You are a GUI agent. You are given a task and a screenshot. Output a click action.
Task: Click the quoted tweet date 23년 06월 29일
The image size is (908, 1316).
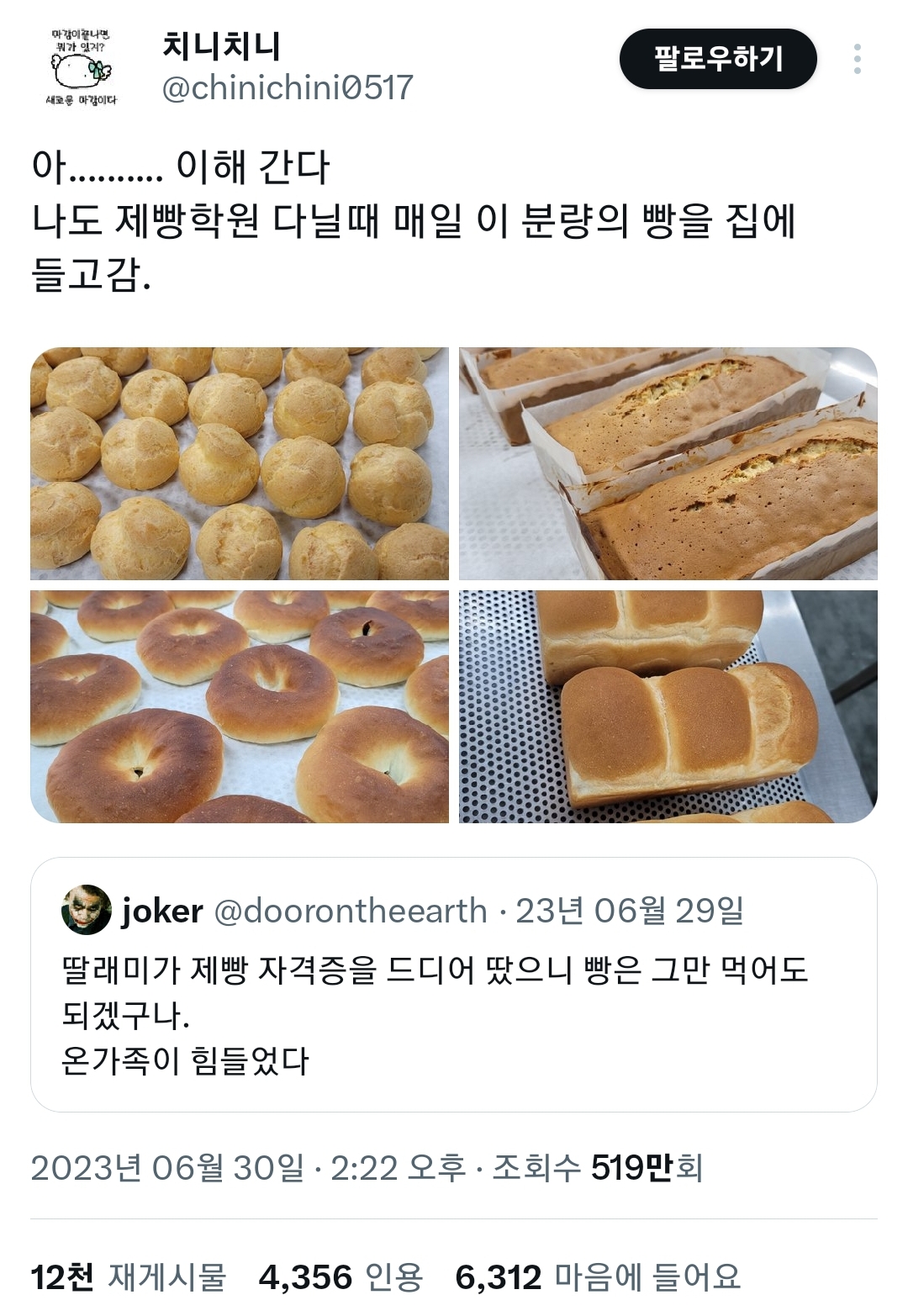point(630,911)
